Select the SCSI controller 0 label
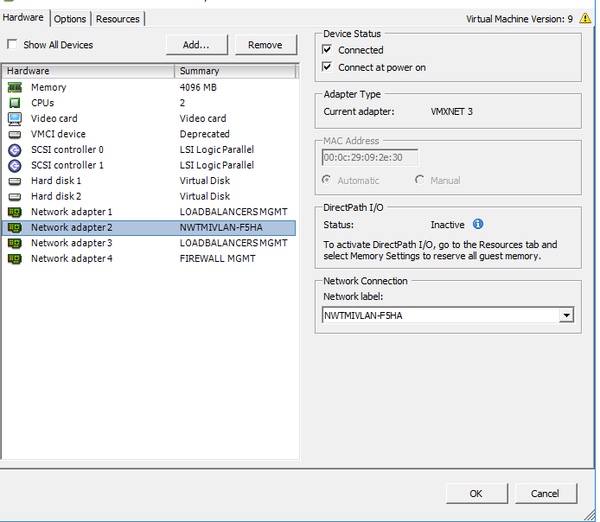Viewport: 600px width, 522px height. [67, 150]
